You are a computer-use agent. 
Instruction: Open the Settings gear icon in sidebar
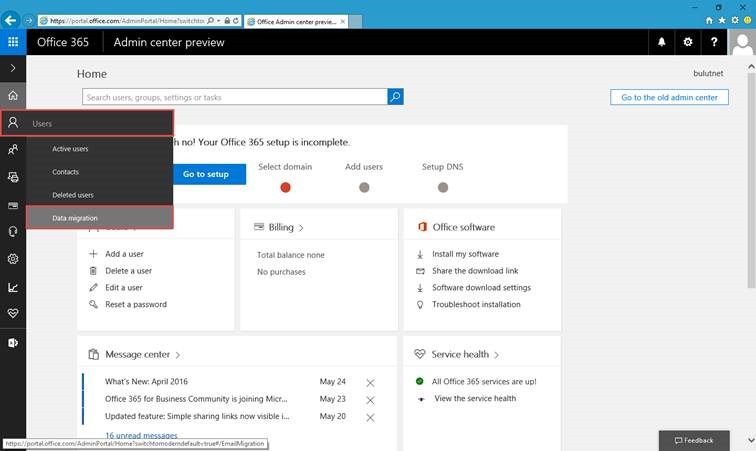tap(13, 259)
